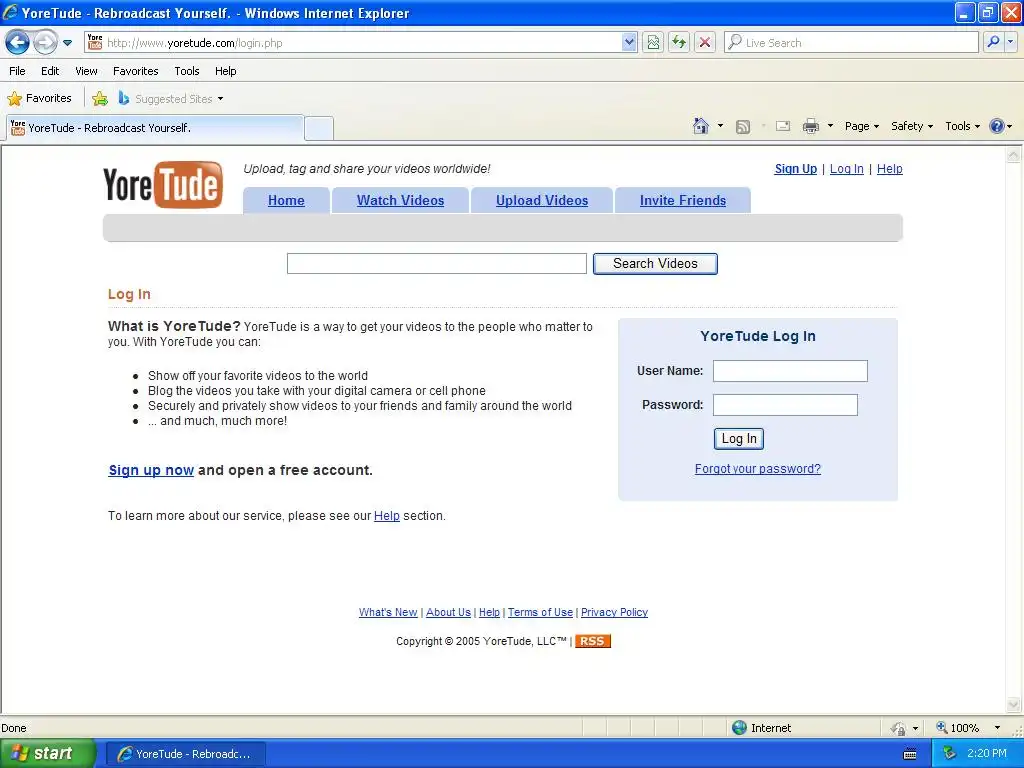The height and width of the screenshot is (768, 1024).
Task: Open the Suggested Sites dropdown
Action: (x=171, y=99)
